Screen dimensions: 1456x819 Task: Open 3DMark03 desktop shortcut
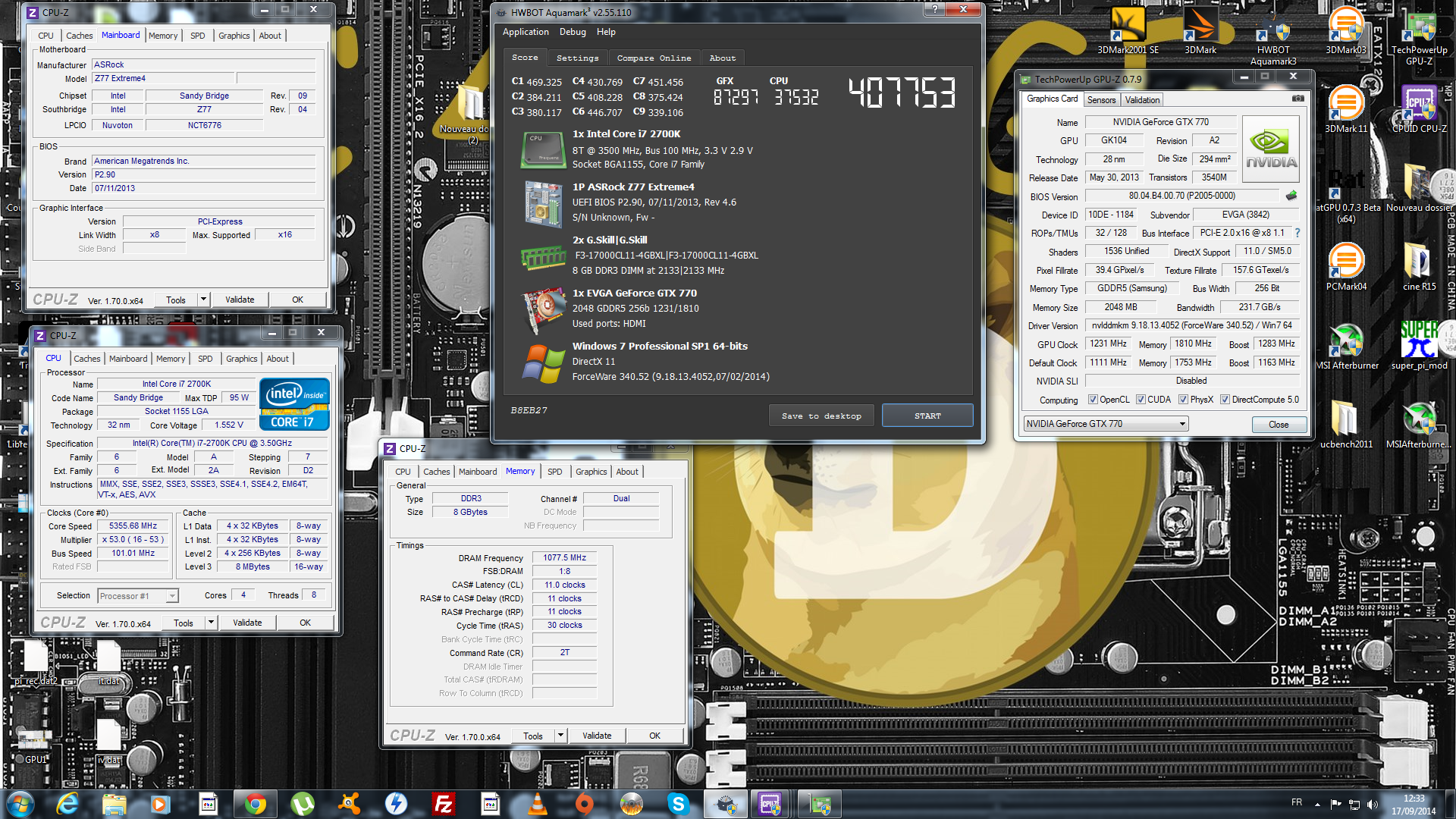(1346, 30)
